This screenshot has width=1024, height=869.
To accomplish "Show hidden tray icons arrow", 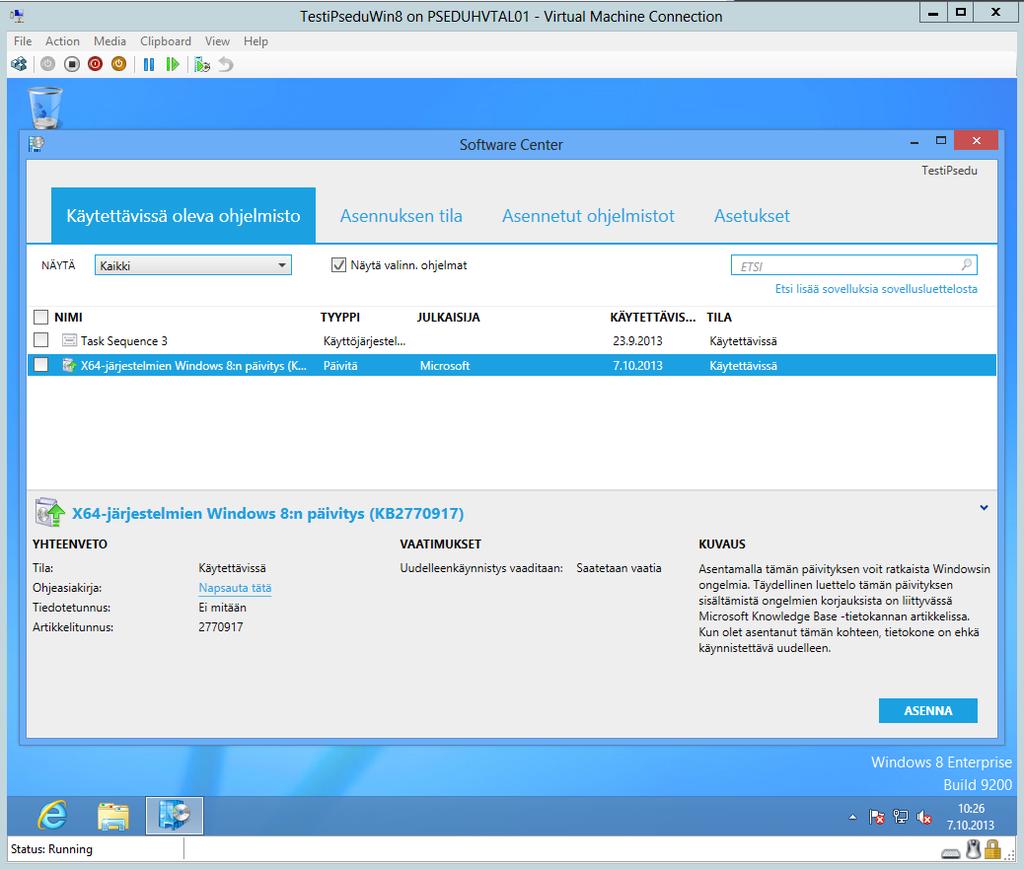I will [852, 817].
